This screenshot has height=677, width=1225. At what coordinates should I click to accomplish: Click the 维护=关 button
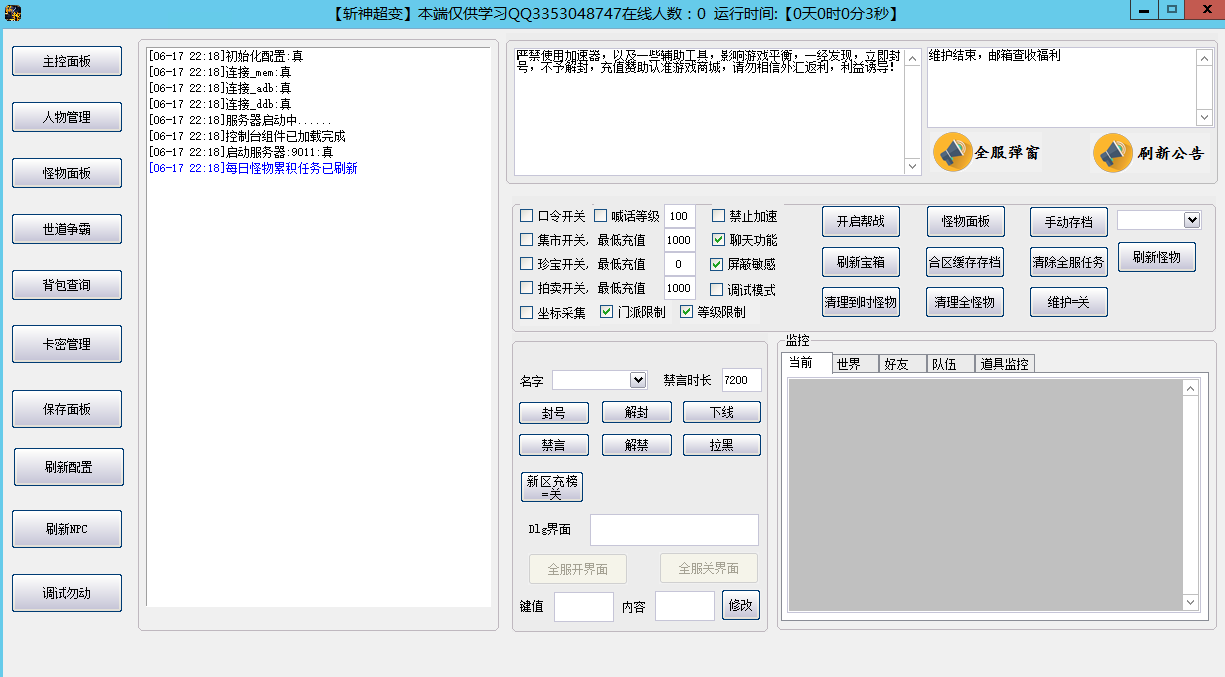pyautogui.click(x=1068, y=302)
